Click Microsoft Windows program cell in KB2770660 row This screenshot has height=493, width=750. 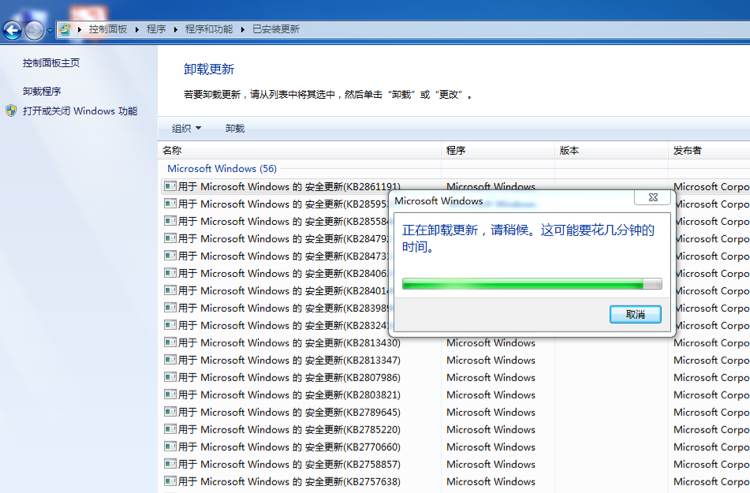(x=491, y=447)
